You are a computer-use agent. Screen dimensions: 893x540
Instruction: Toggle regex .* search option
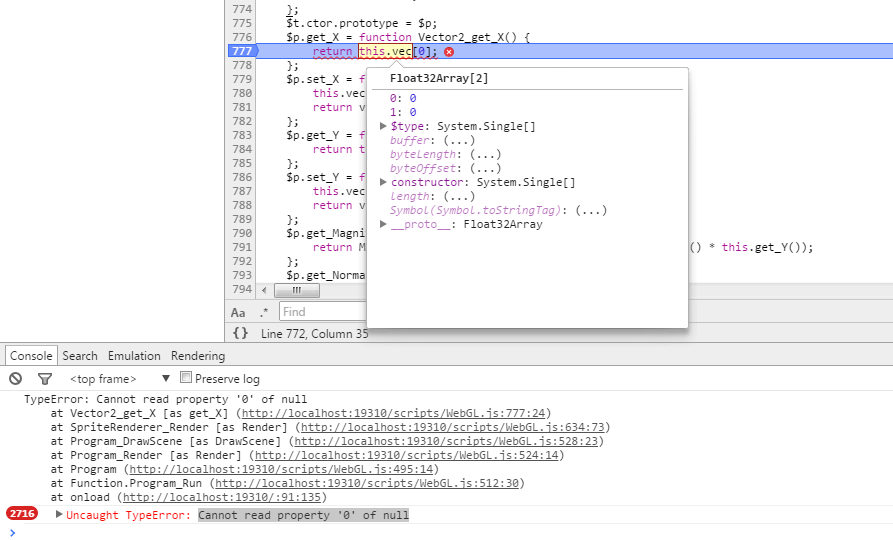(x=264, y=312)
